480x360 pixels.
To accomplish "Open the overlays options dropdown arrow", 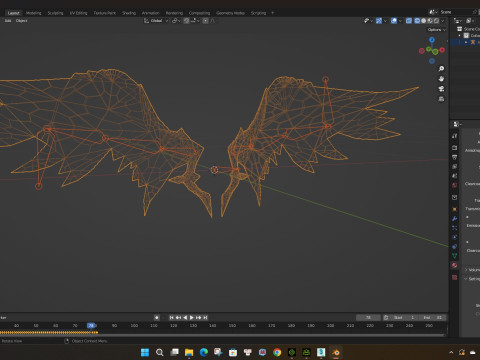I will 400,21.
